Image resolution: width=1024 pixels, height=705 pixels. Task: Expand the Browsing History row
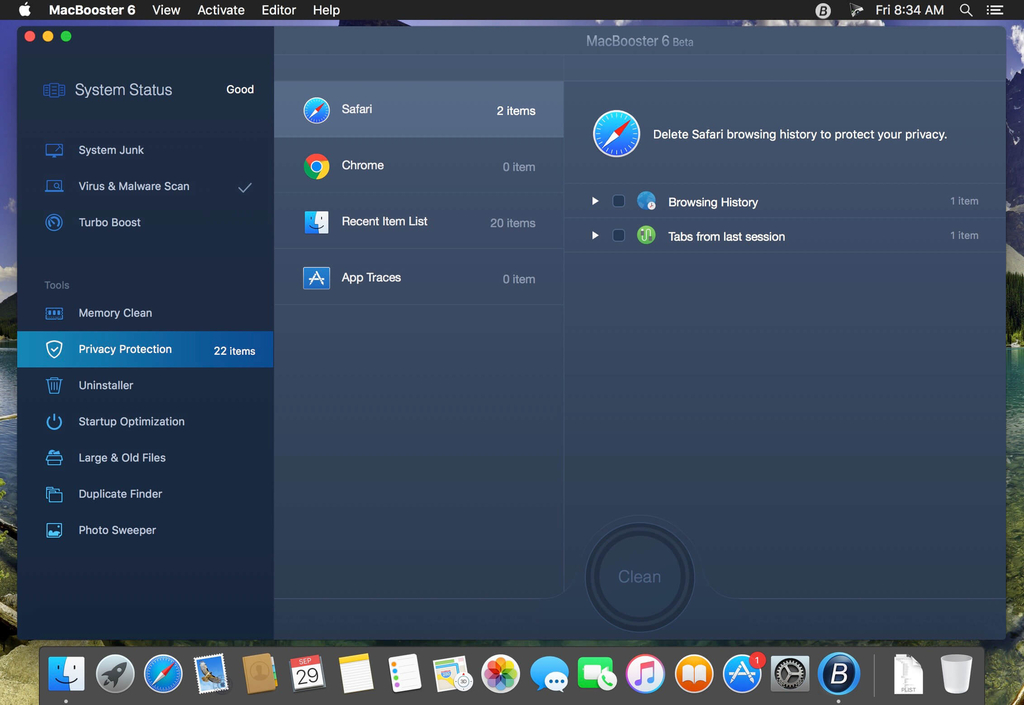coord(595,201)
